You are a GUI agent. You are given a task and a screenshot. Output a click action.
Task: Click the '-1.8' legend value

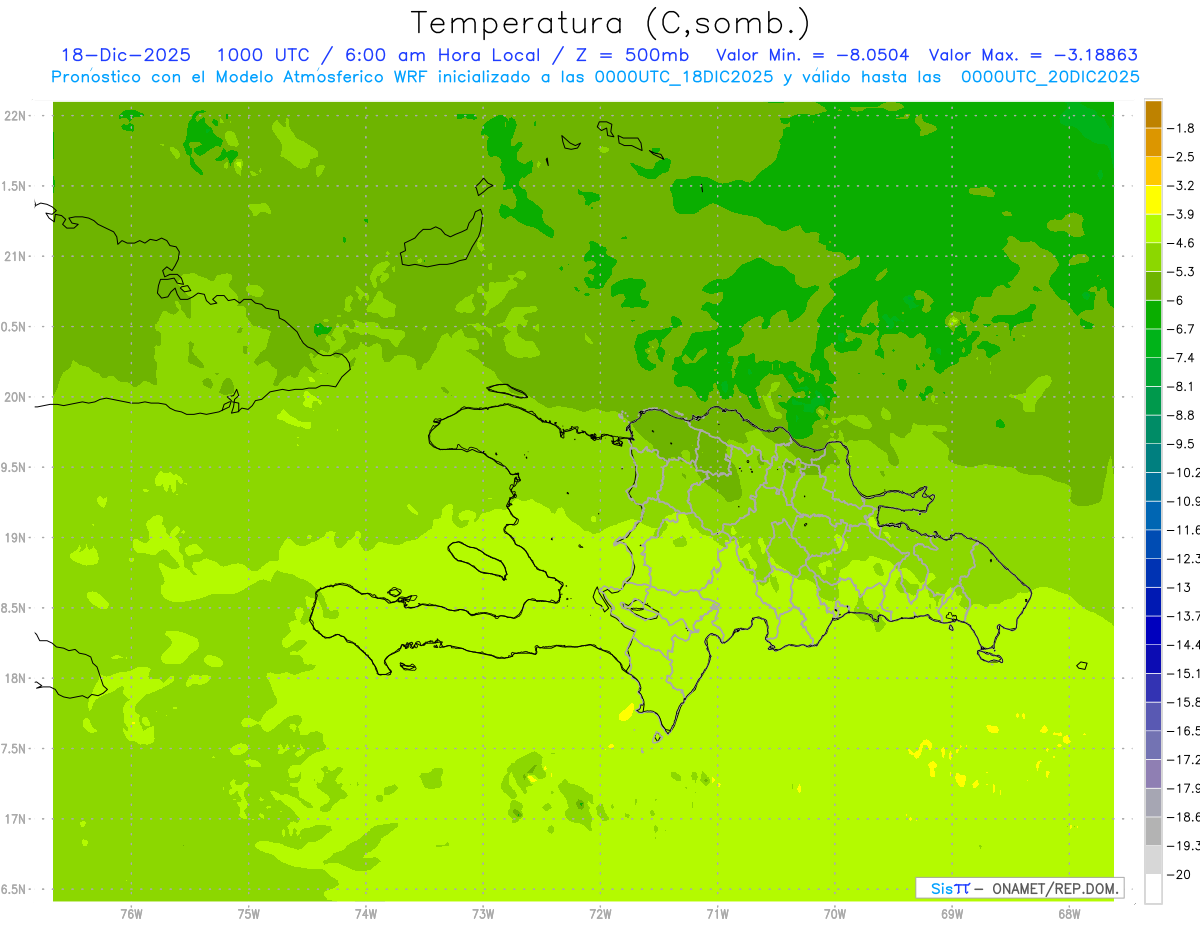(1183, 128)
